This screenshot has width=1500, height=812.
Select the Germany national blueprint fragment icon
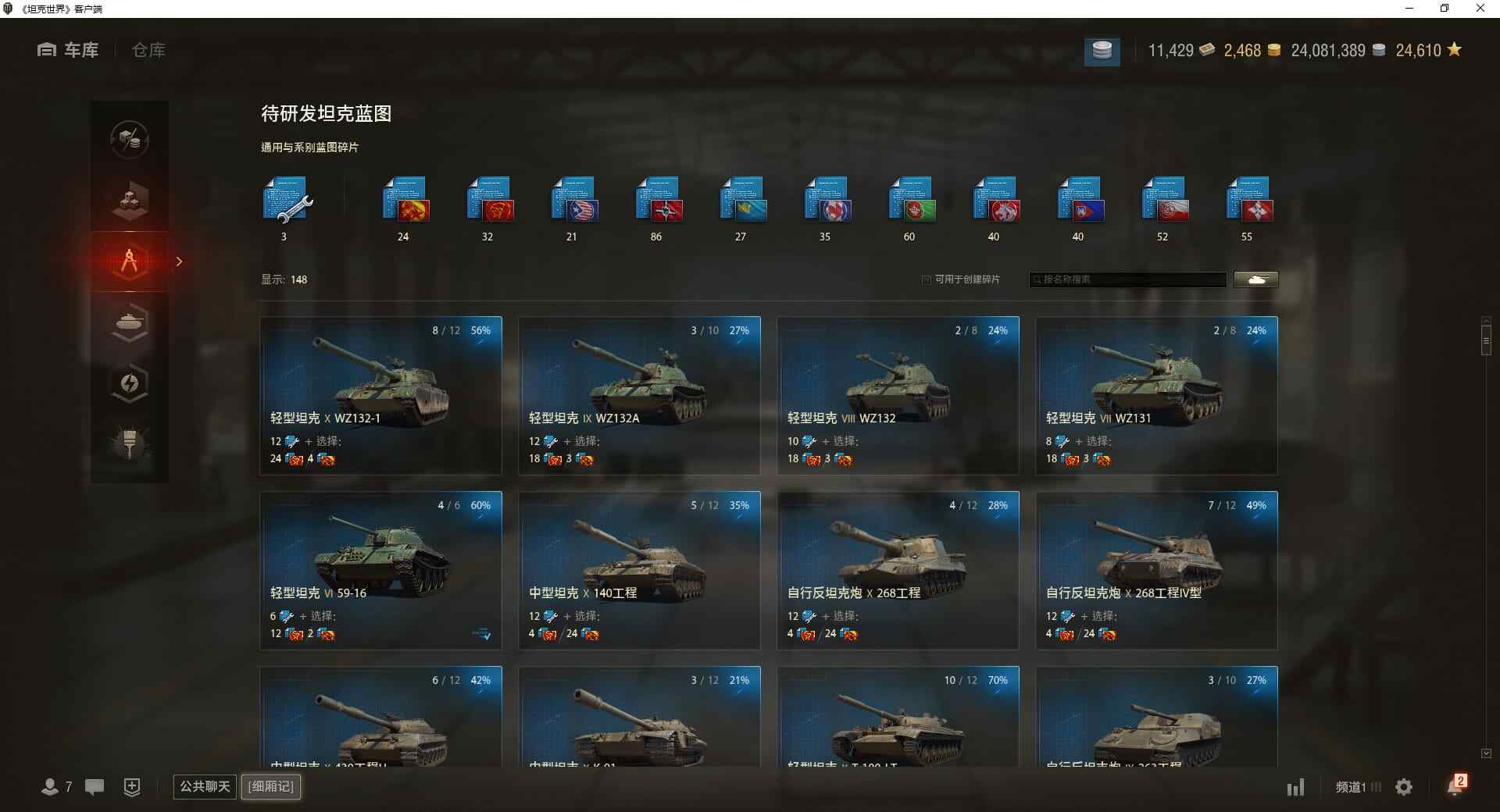click(x=659, y=201)
